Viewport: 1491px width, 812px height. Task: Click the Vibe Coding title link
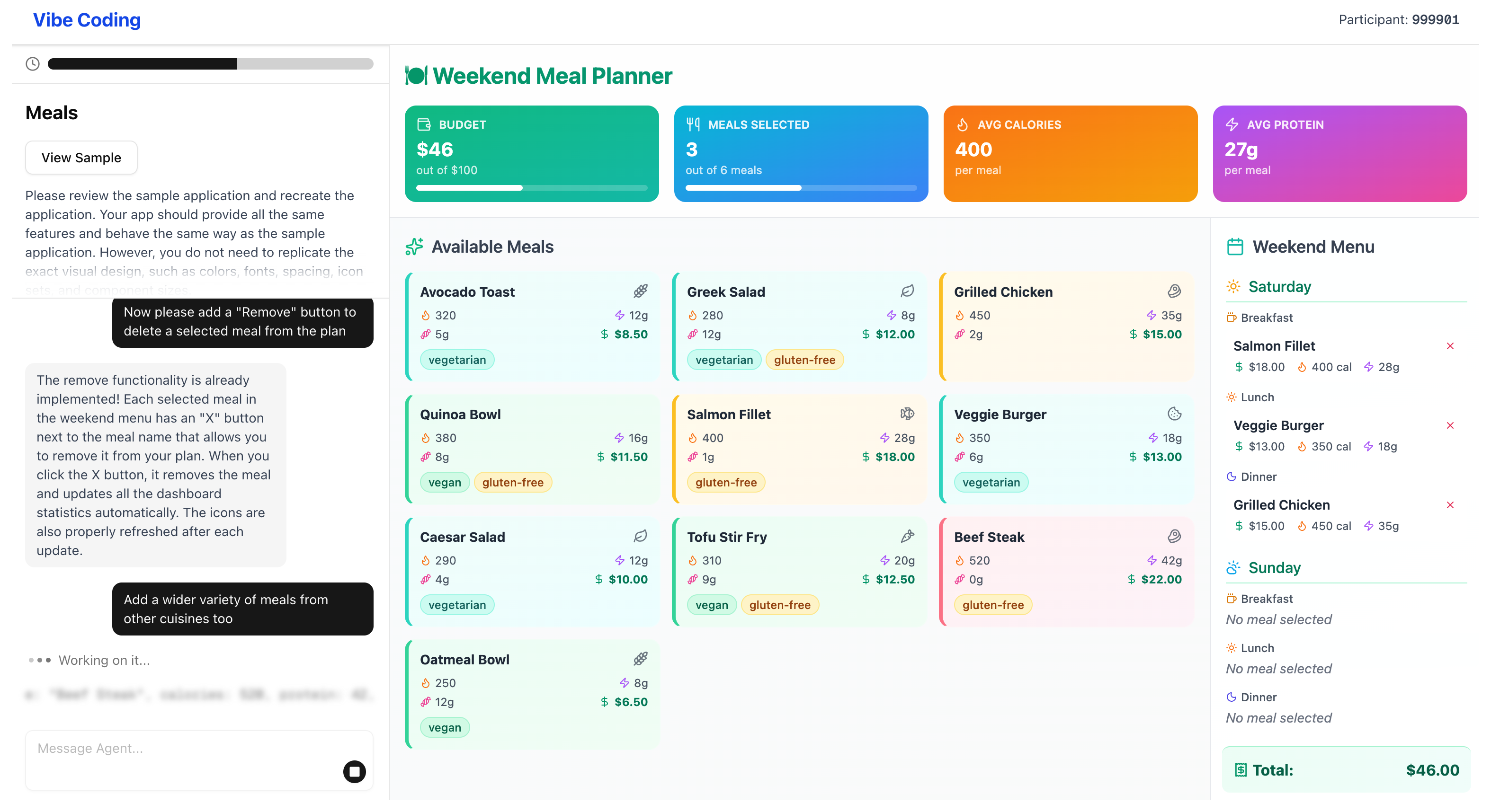point(87,20)
